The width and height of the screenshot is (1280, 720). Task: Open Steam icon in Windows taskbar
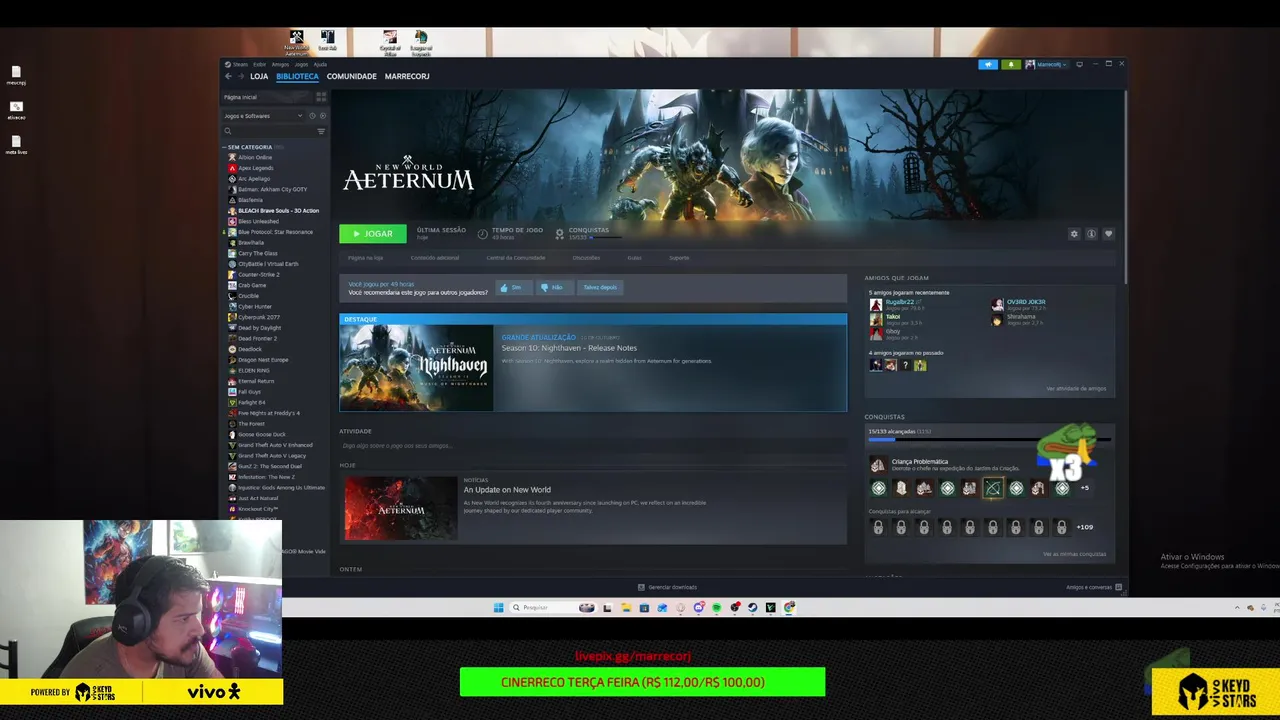click(753, 607)
